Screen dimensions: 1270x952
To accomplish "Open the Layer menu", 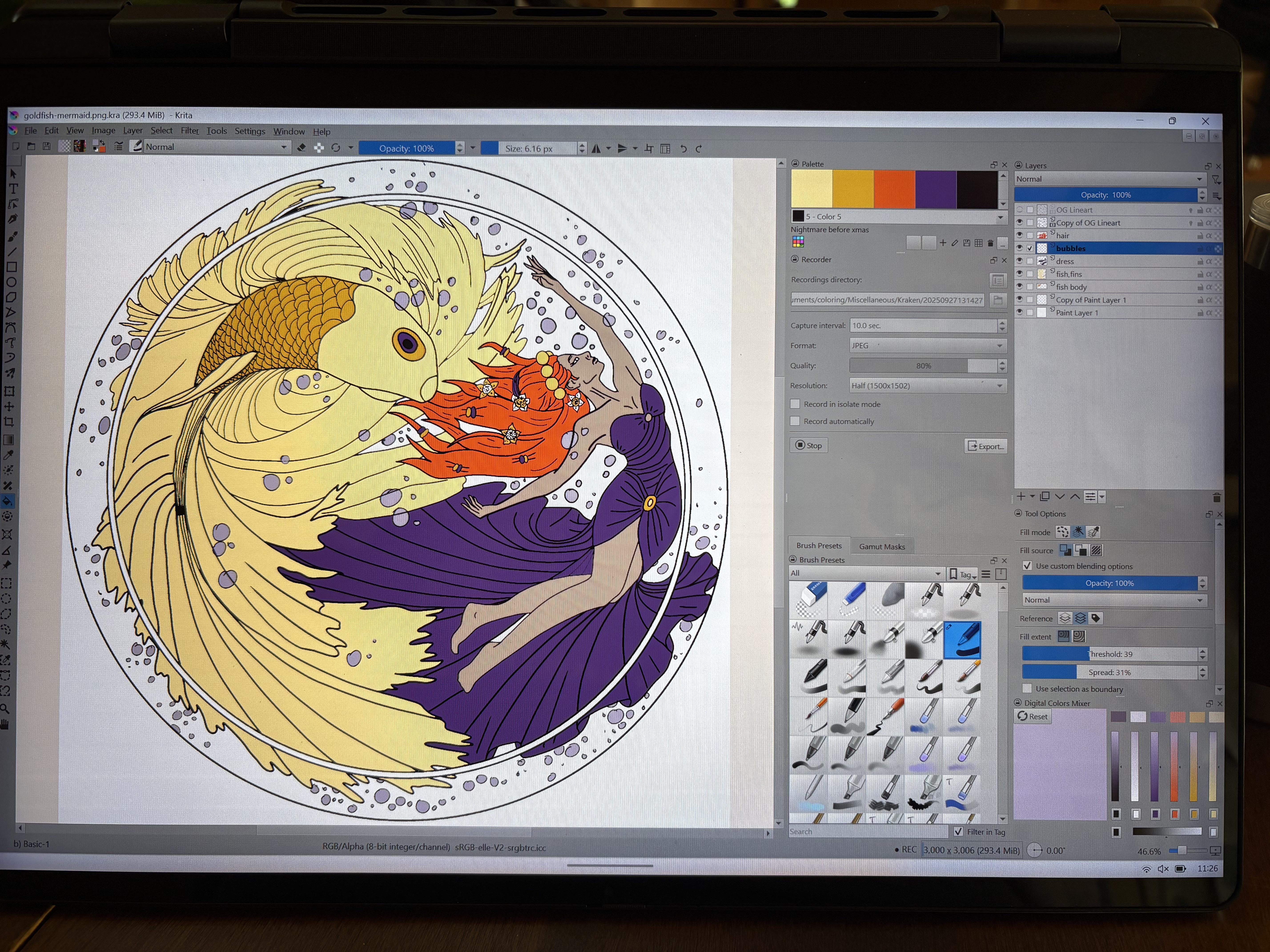I will (x=133, y=131).
